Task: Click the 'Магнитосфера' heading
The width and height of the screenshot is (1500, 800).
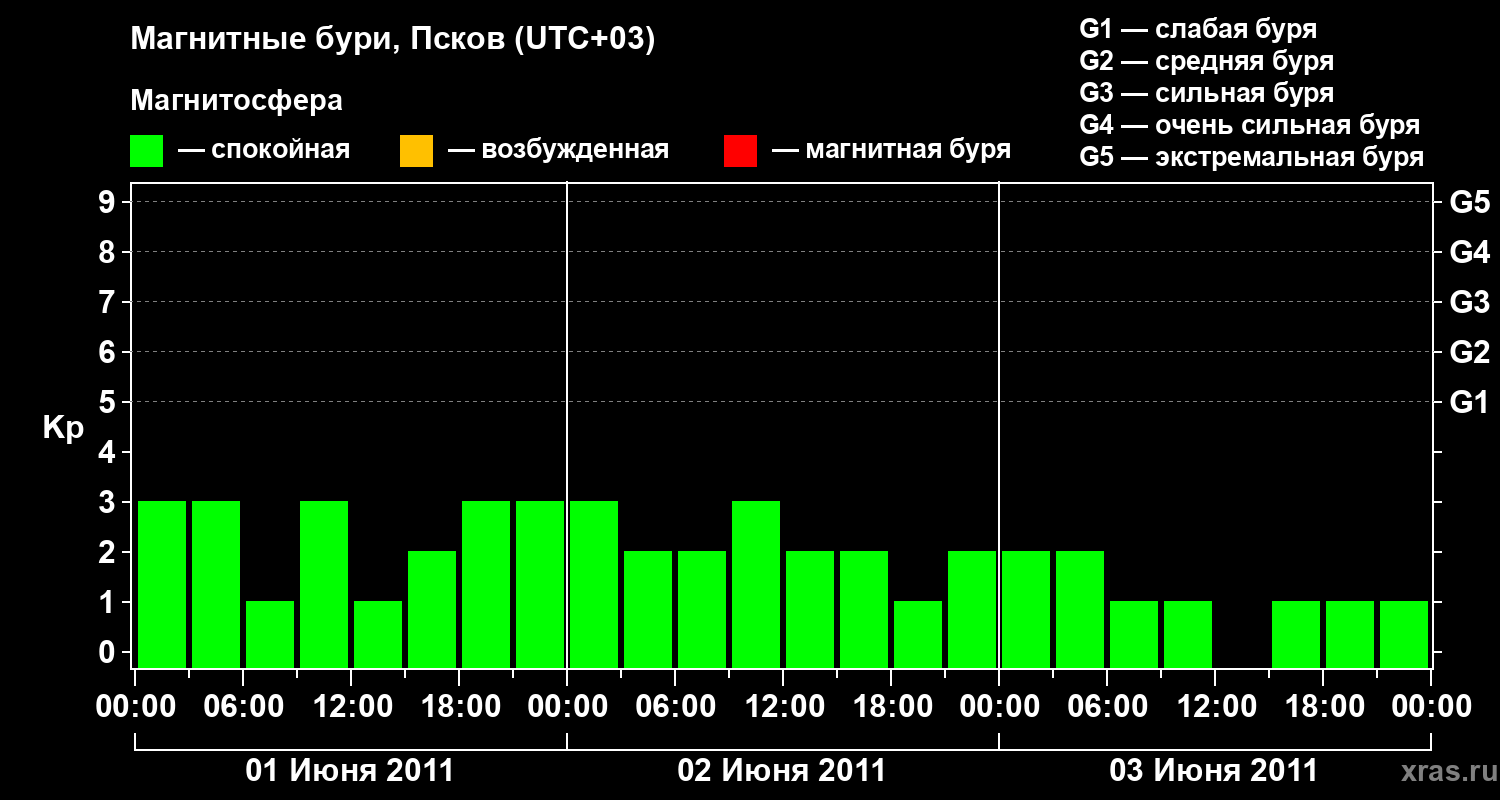Action: click(237, 101)
